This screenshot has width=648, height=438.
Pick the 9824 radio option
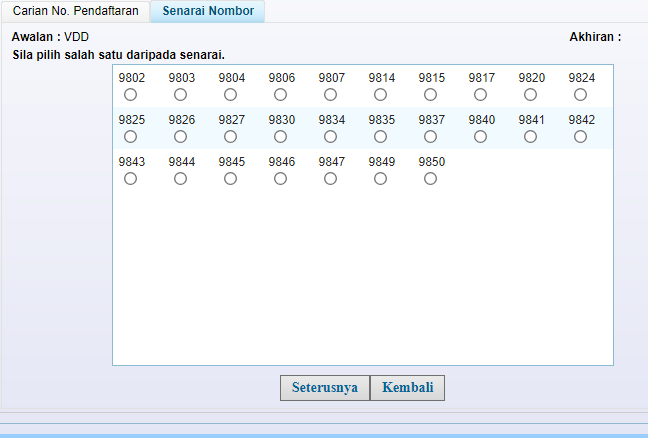pyautogui.click(x=580, y=95)
